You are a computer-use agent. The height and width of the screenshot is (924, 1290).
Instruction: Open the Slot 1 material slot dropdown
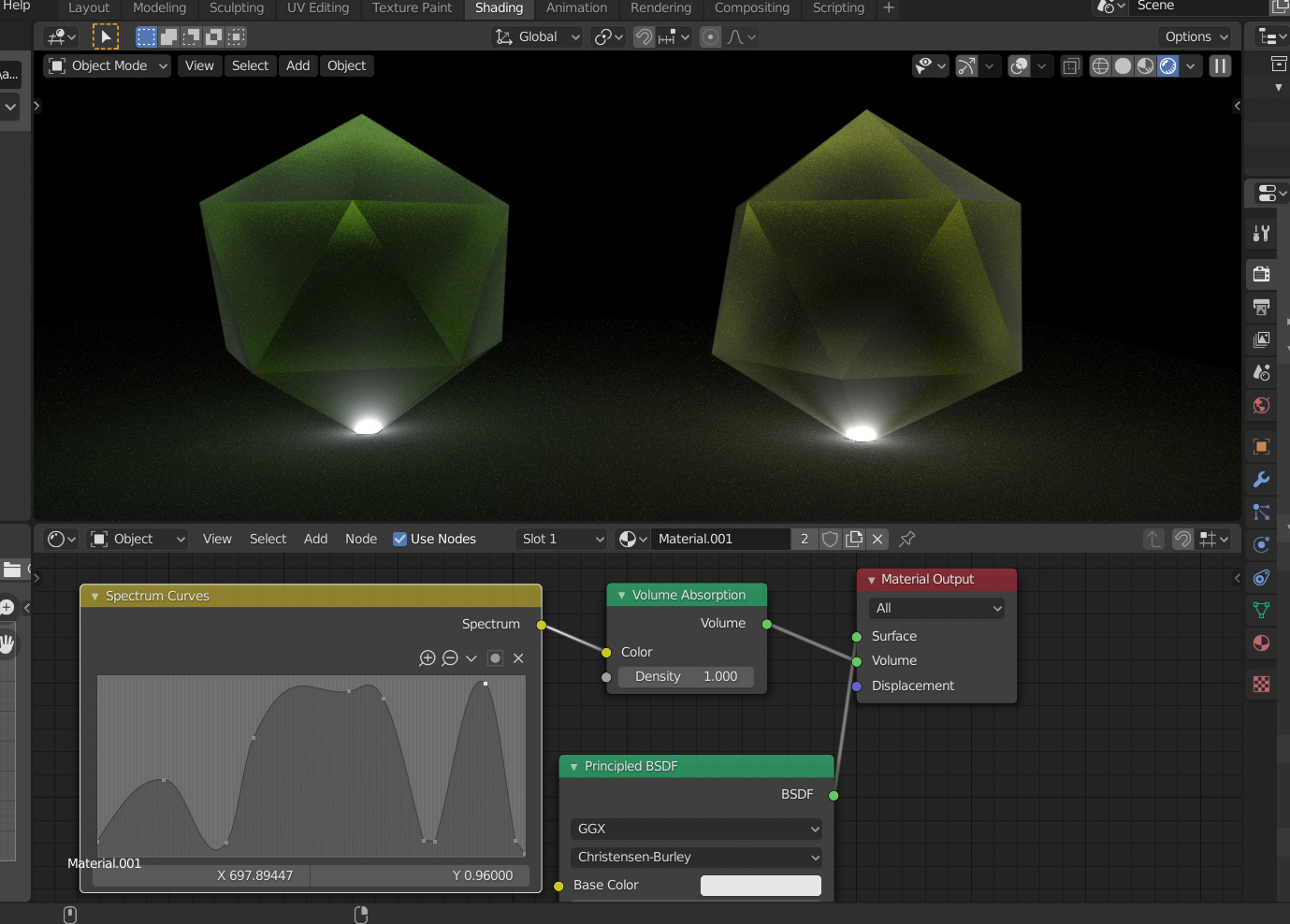(561, 539)
